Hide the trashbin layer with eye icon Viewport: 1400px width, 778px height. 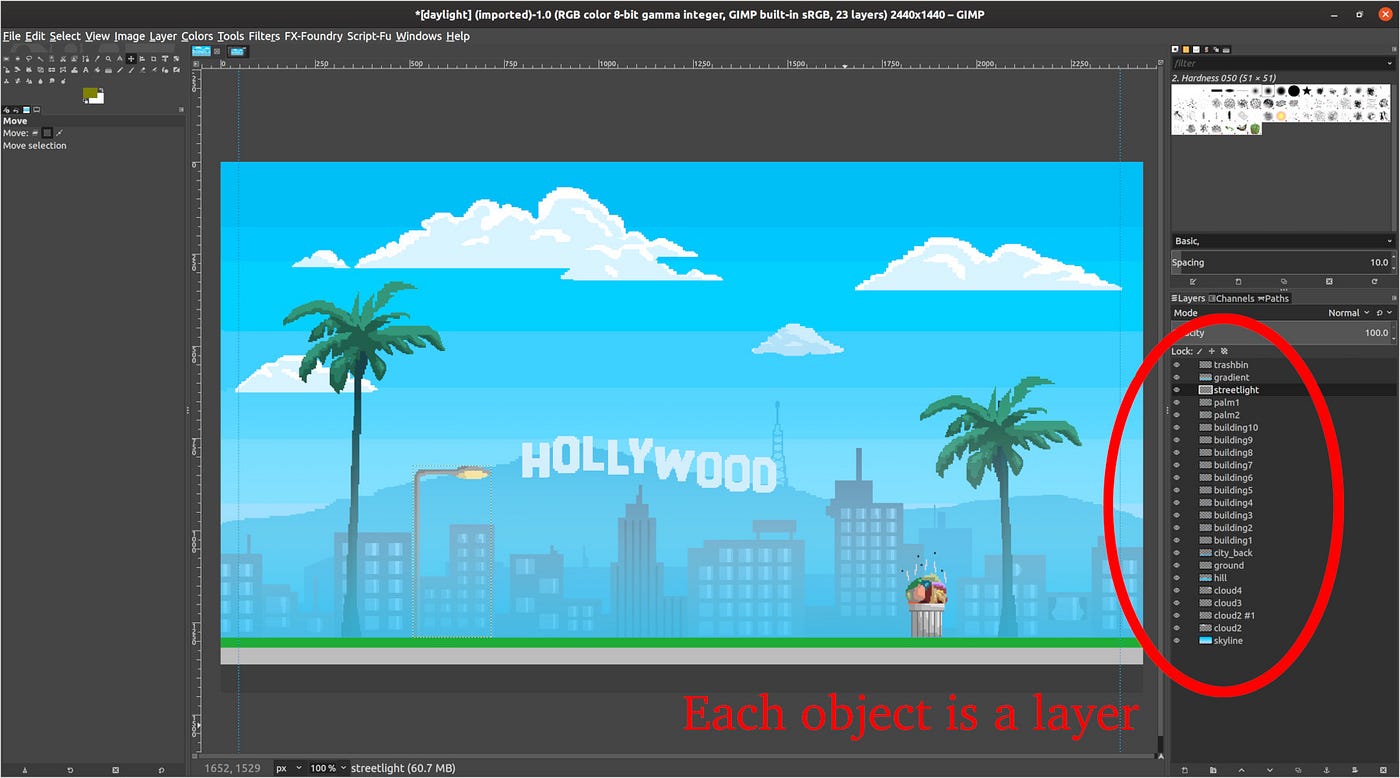(1177, 365)
